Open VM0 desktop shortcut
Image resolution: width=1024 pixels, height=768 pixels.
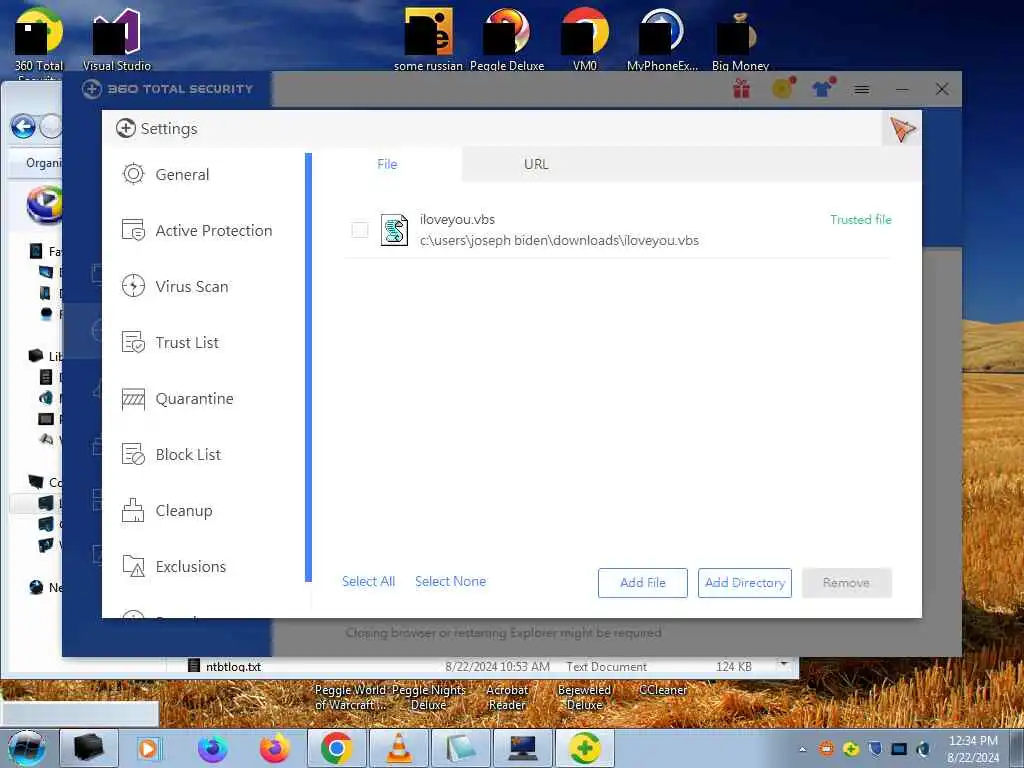tap(584, 39)
